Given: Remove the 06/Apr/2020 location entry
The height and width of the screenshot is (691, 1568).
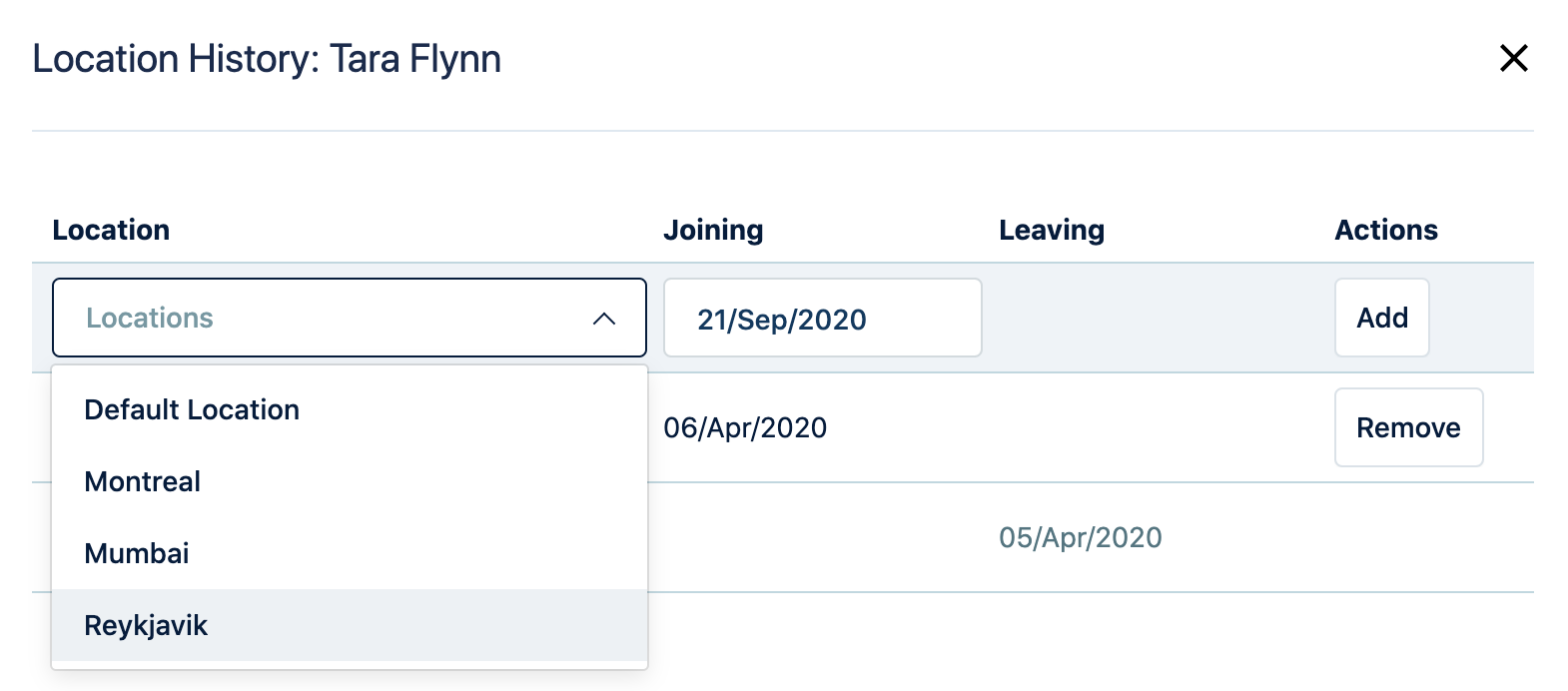Looking at the screenshot, I should [1407, 427].
